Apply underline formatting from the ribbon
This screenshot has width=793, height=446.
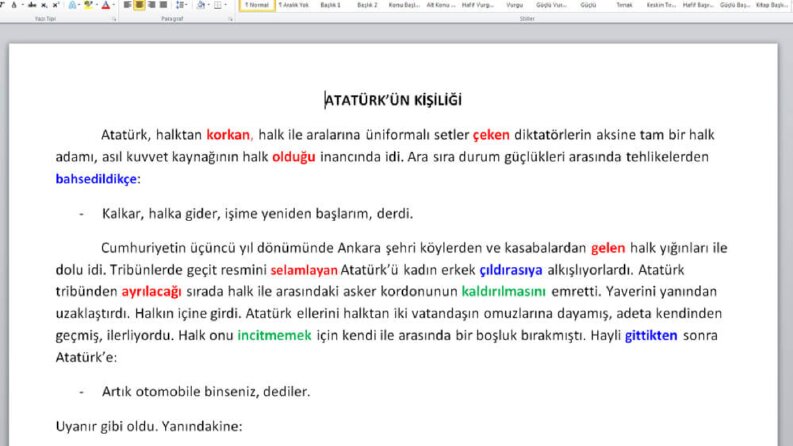(x=14, y=5)
